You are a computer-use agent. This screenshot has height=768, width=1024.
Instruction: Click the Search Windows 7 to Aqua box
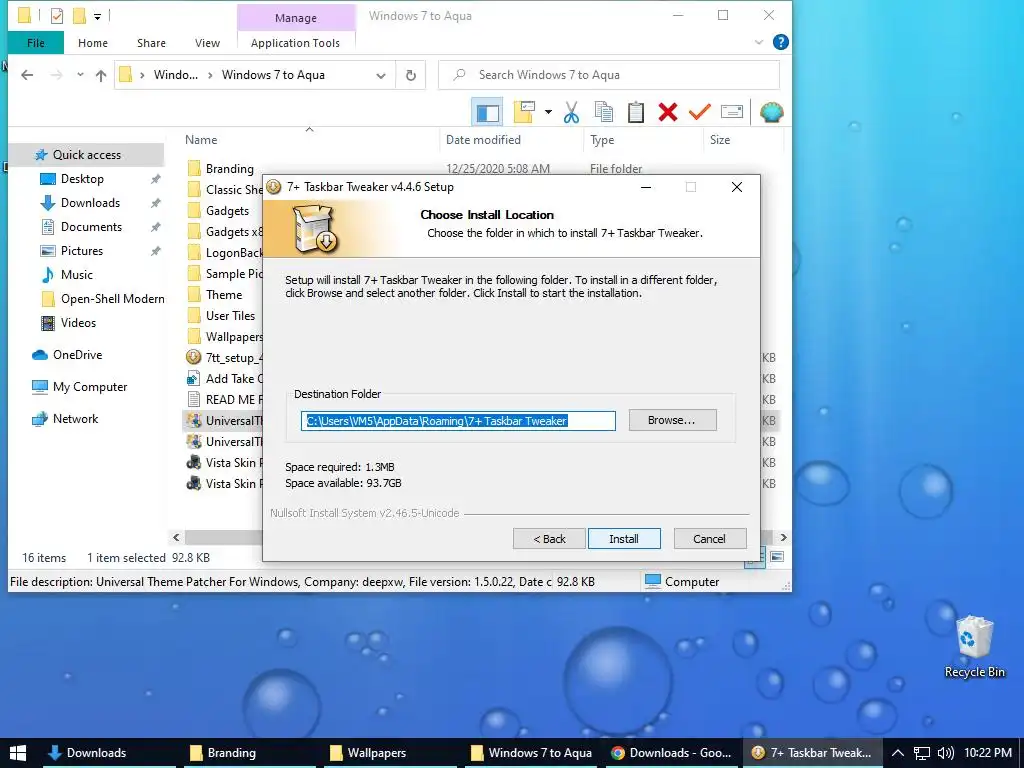pos(609,74)
